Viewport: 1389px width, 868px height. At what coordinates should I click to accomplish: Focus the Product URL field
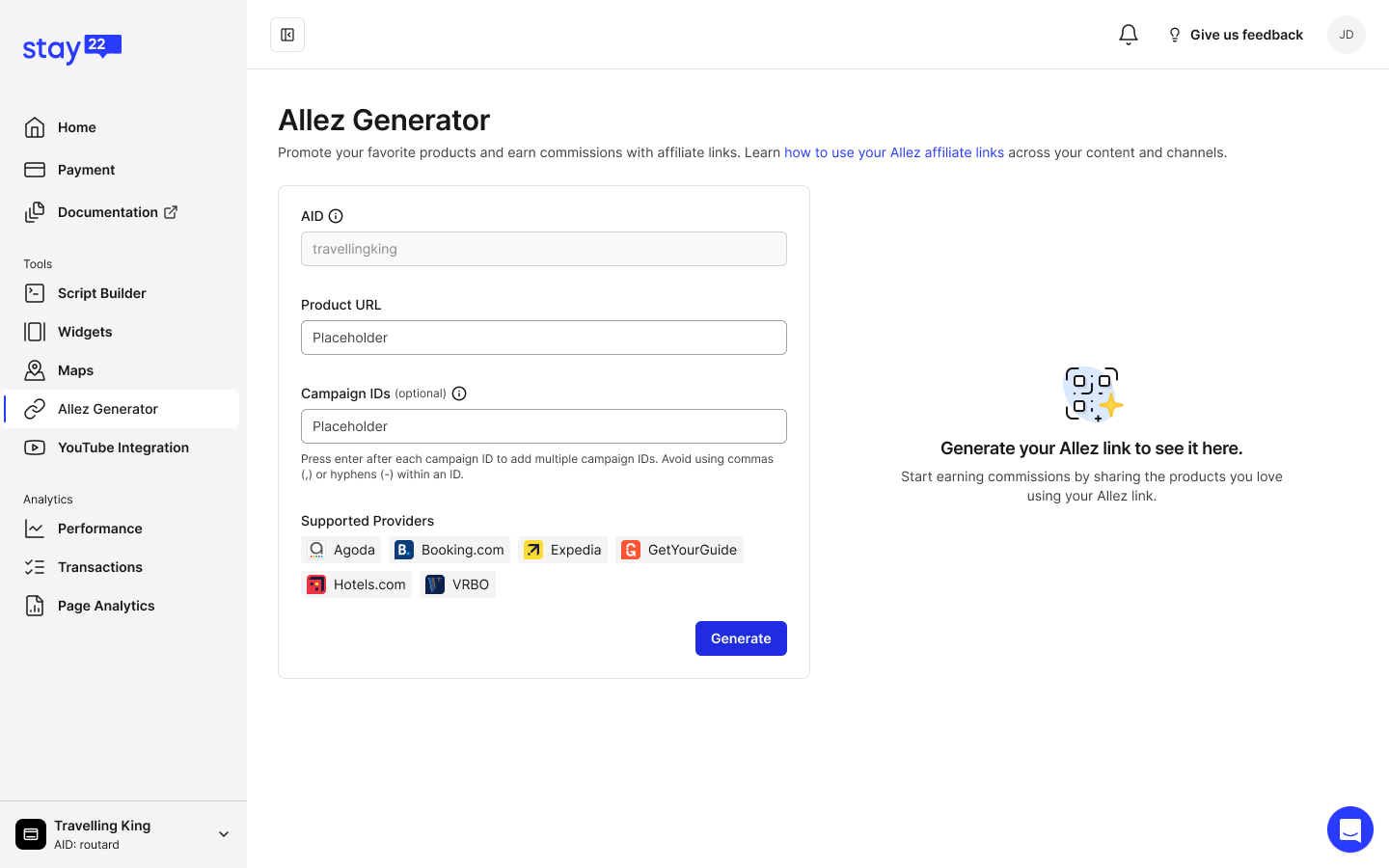543,338
